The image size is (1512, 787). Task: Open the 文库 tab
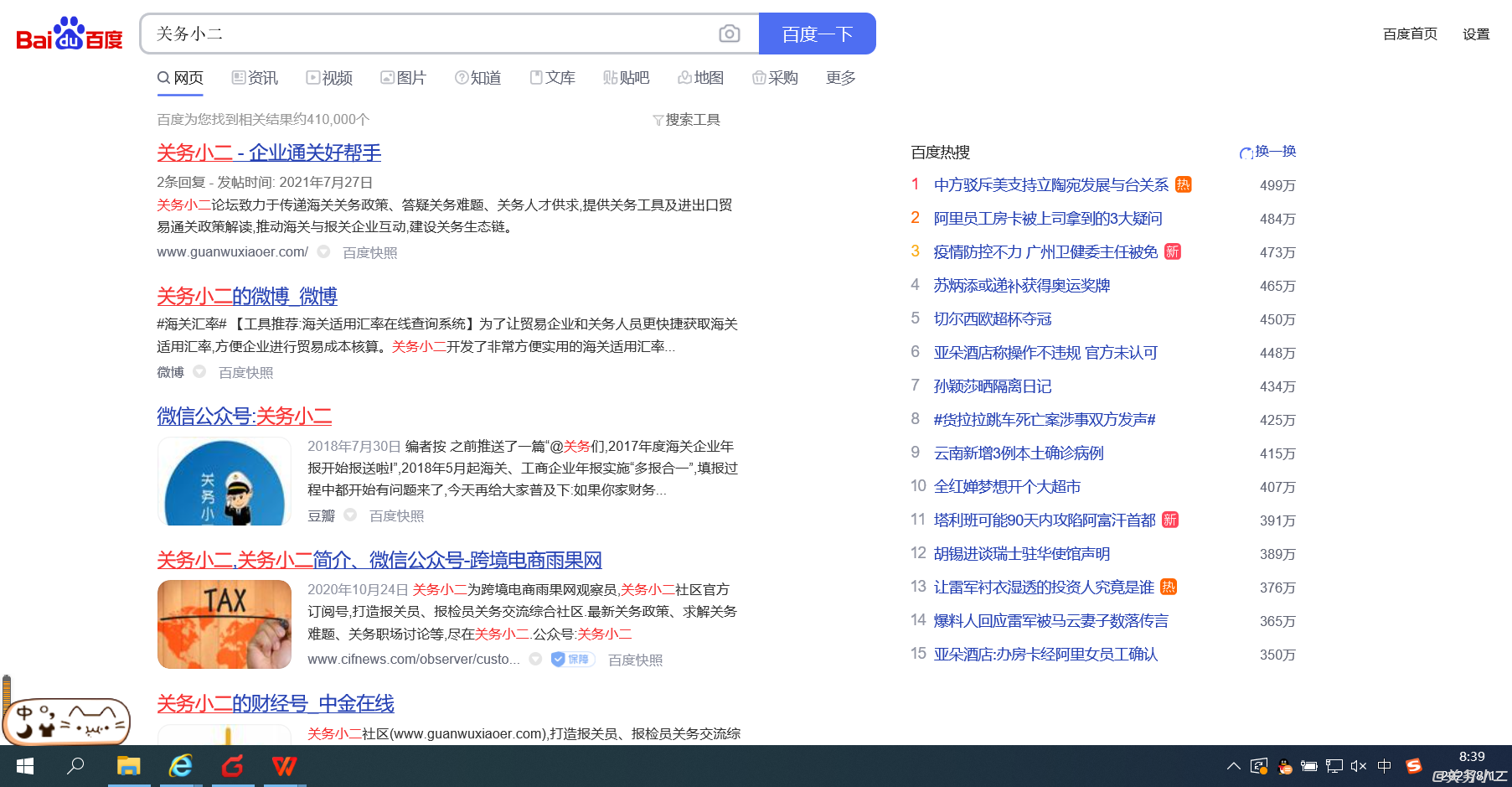tap(553, 78)
